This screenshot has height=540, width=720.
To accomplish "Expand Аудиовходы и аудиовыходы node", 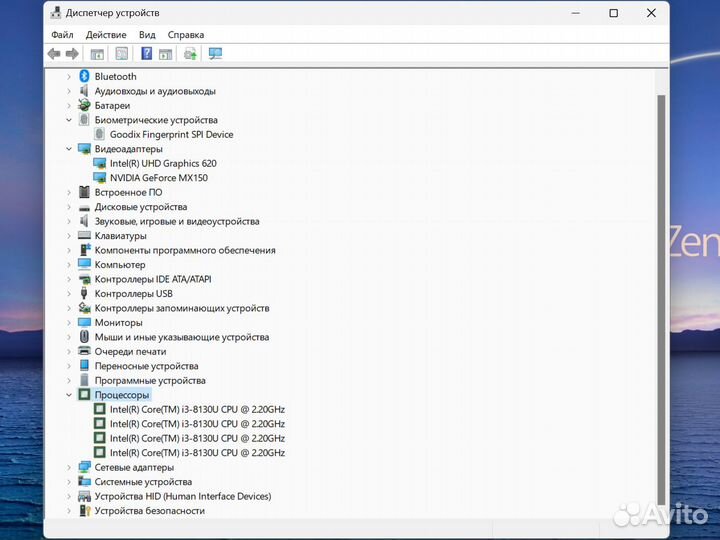I will [69, 91].
